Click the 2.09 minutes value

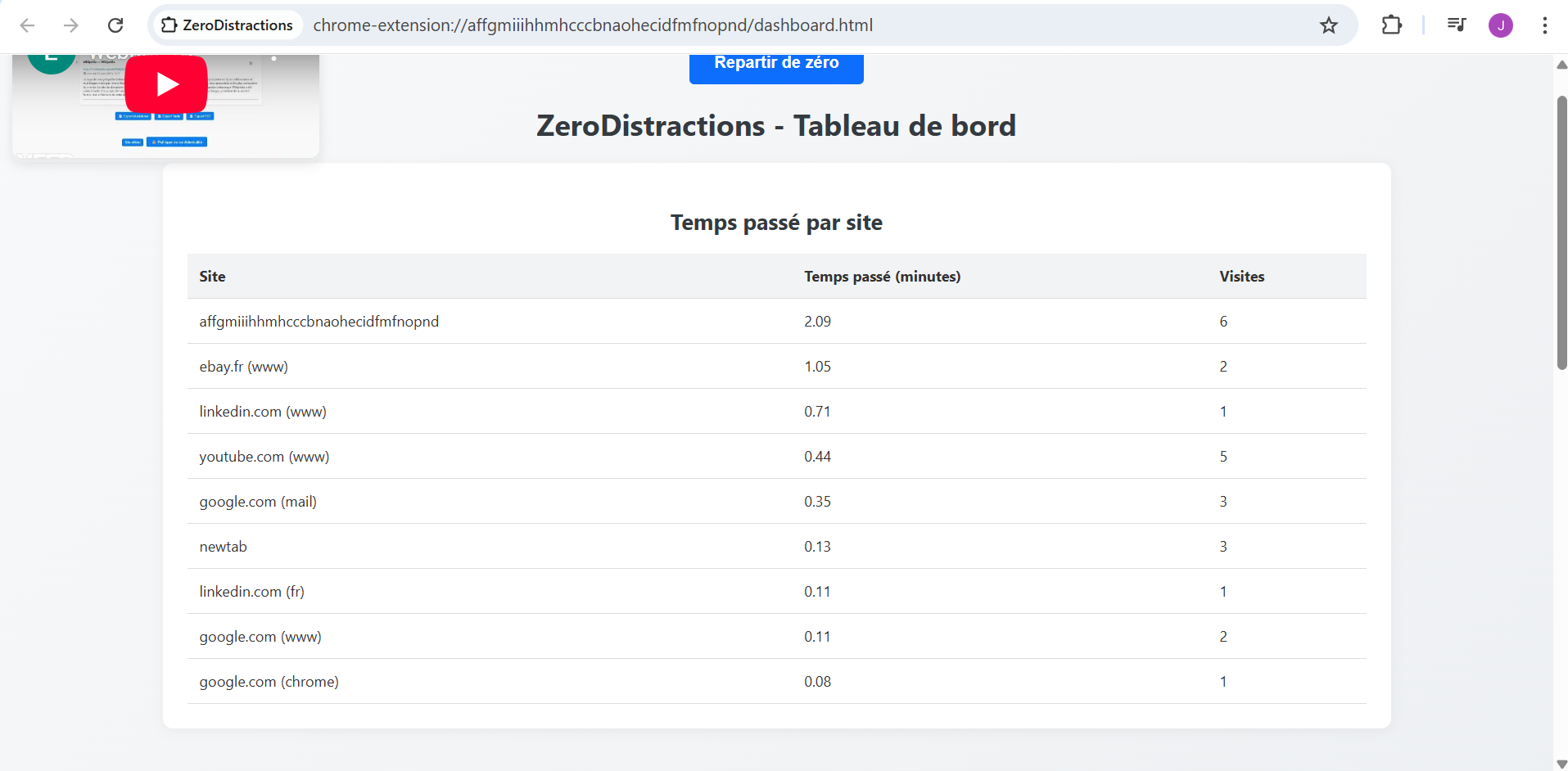tap(817, 322)
